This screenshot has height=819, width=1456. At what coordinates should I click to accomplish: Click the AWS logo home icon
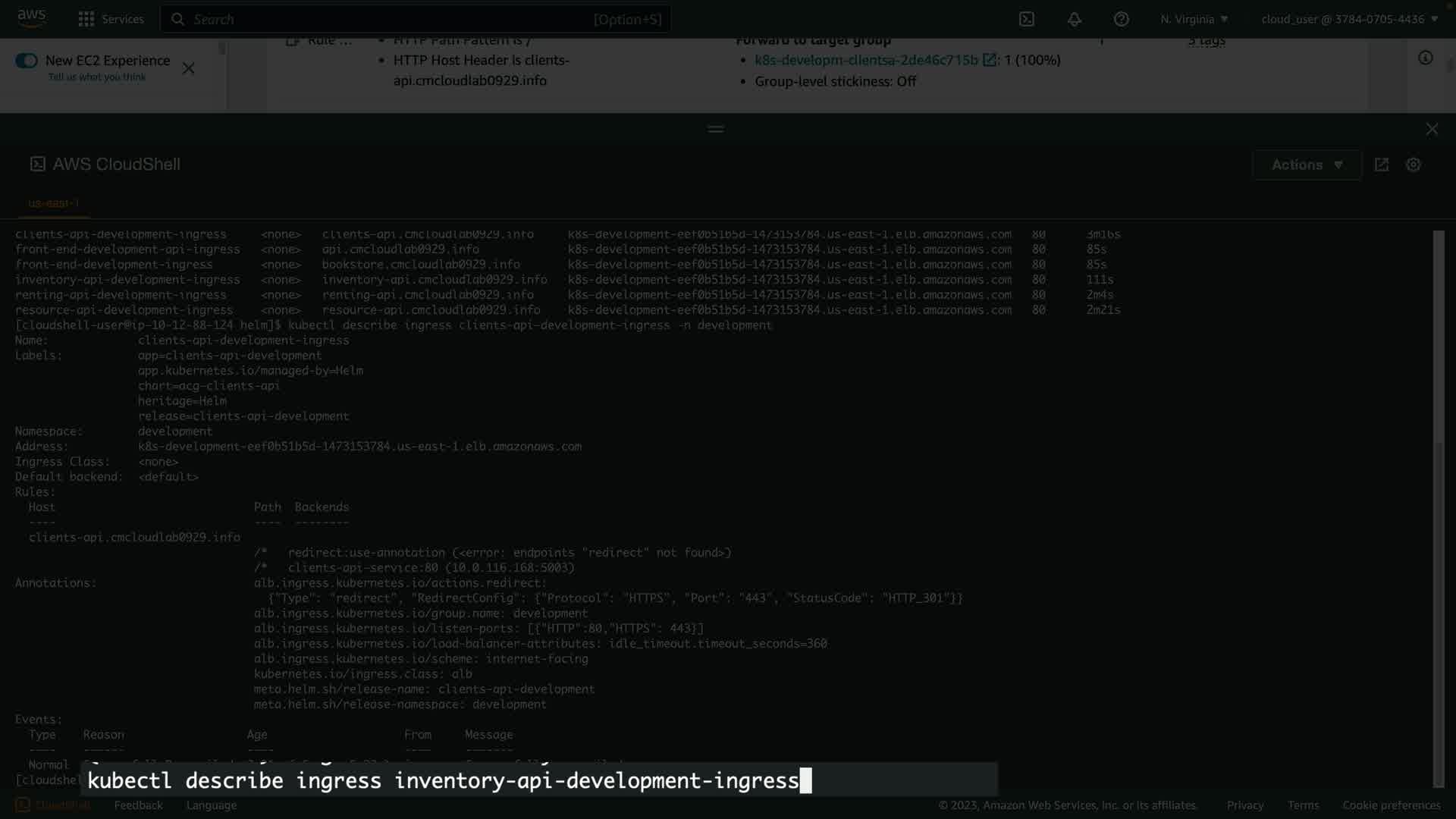(31, 18)
